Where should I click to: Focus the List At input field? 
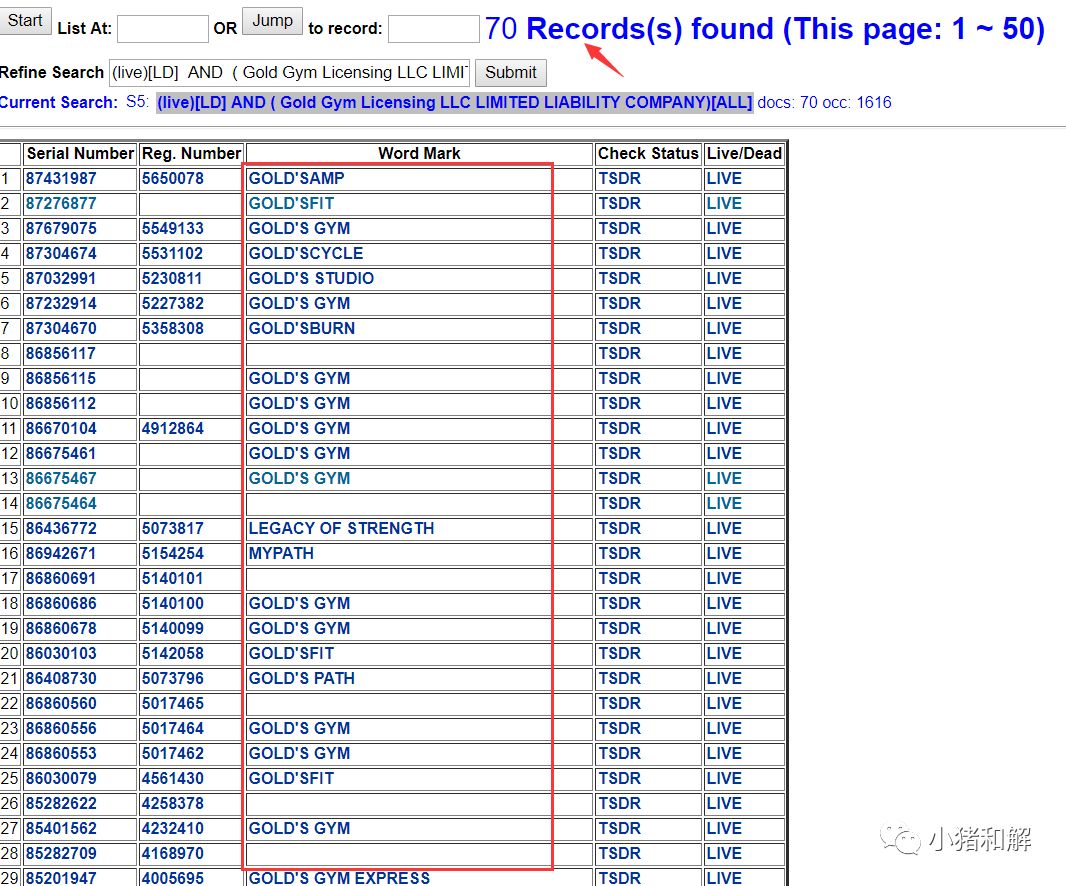coord(162,29)
